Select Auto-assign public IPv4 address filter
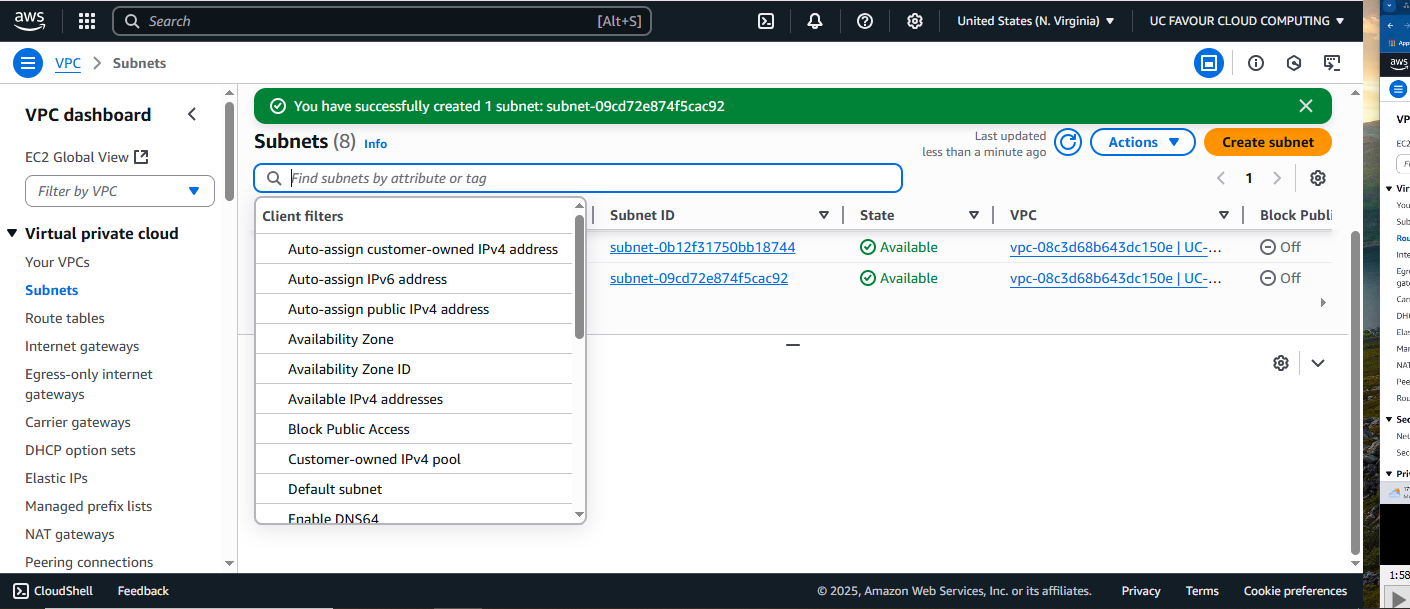 (415, 309)
